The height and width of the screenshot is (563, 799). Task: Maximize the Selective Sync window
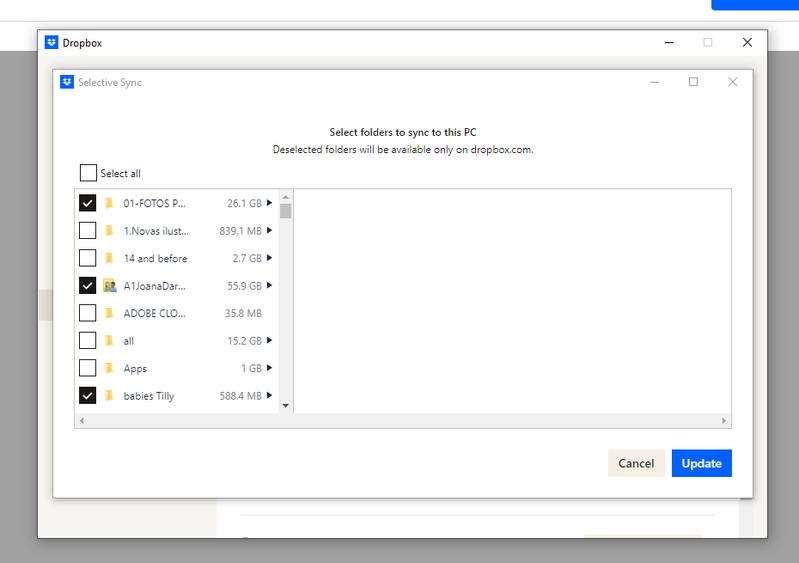(693, 82)
